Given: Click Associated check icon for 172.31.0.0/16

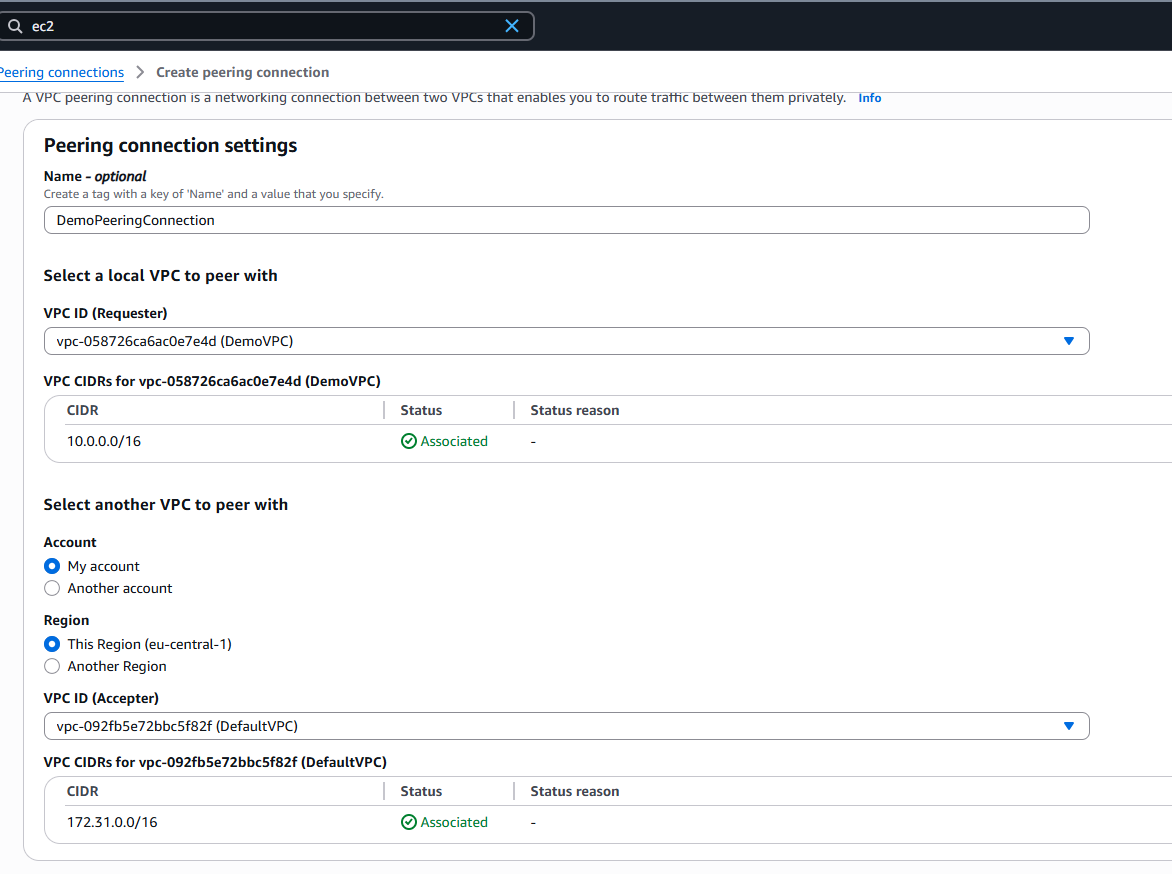Looking at the screenshot, I should pos(408,822).
